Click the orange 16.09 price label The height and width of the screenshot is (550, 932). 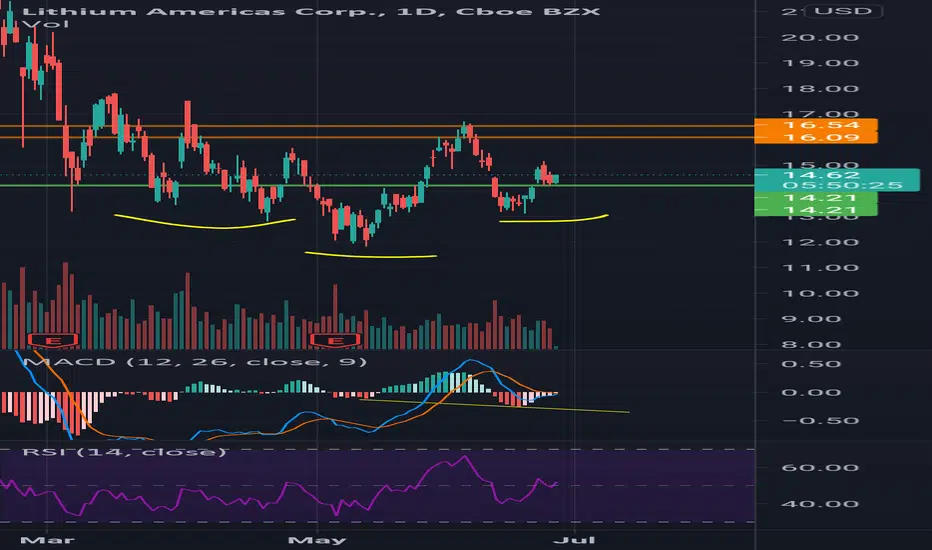tap(816, 137)
